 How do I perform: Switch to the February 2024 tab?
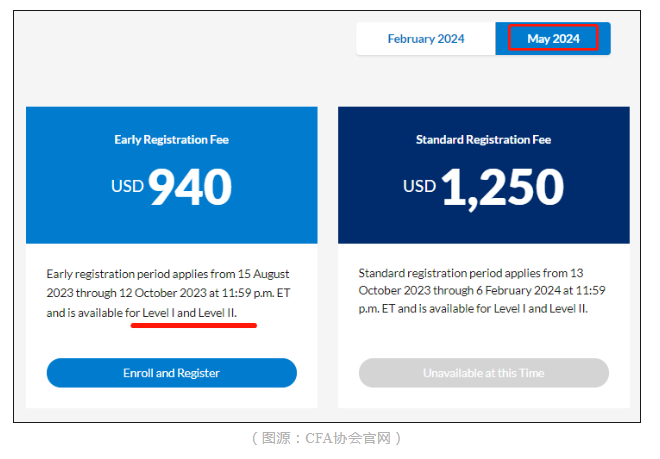coord(426,39)
